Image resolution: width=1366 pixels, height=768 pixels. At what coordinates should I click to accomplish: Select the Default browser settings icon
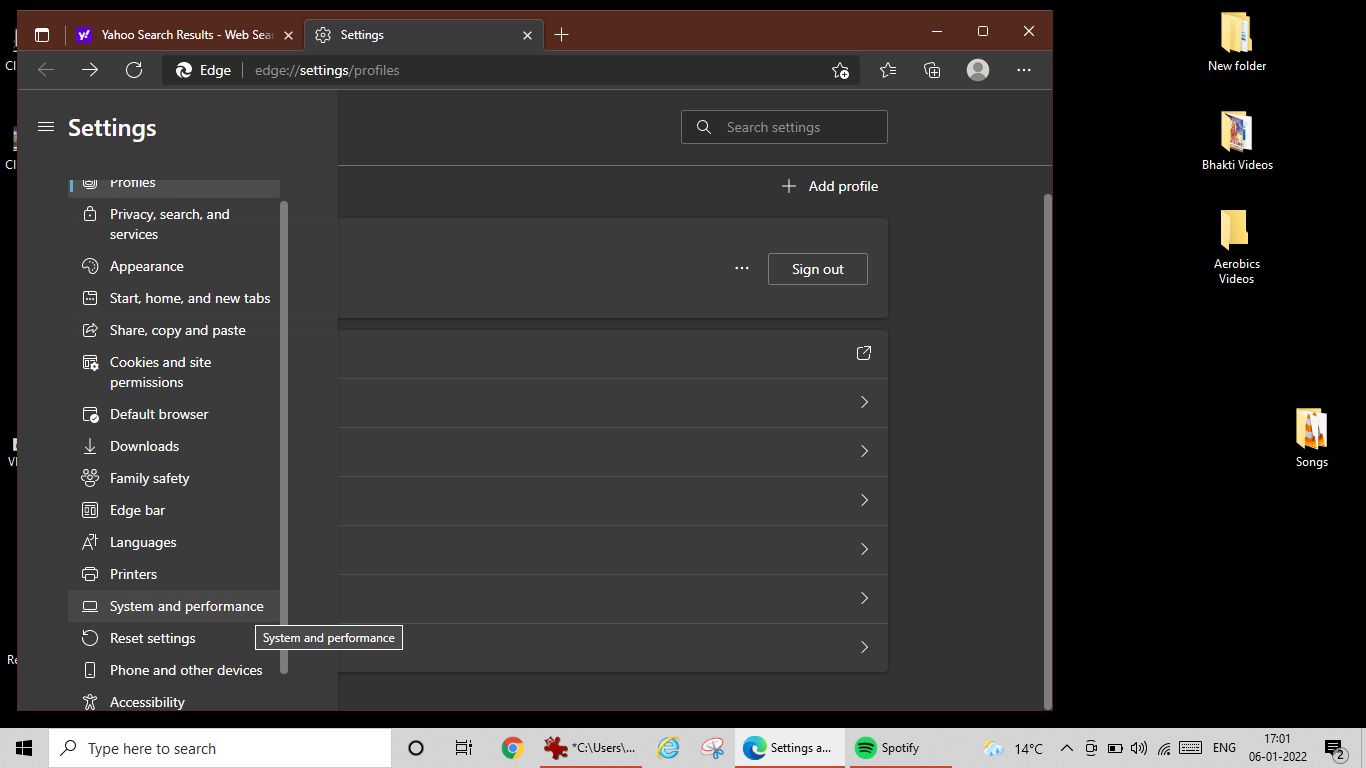88,414
